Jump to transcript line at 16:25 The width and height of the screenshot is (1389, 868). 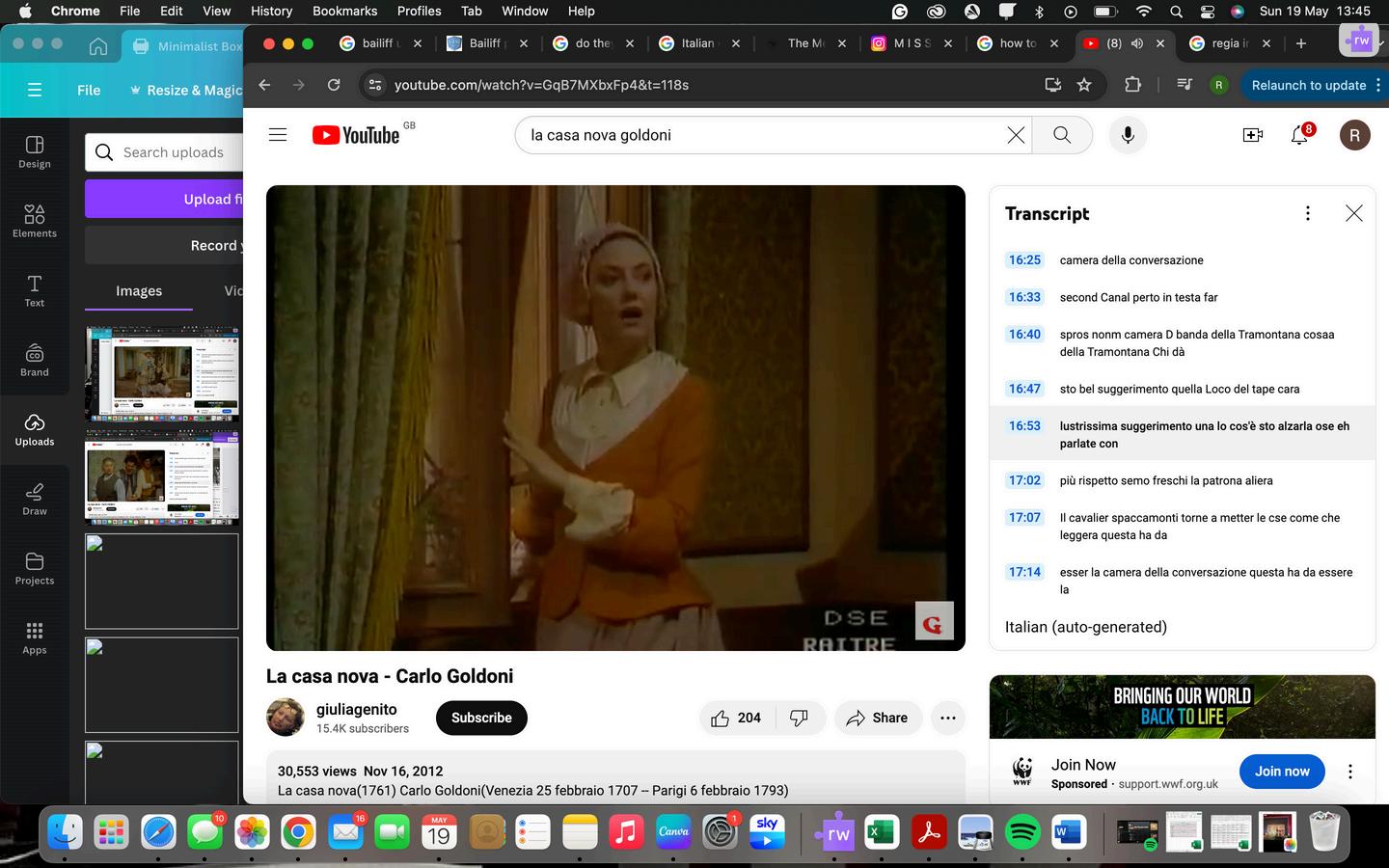1024,260
